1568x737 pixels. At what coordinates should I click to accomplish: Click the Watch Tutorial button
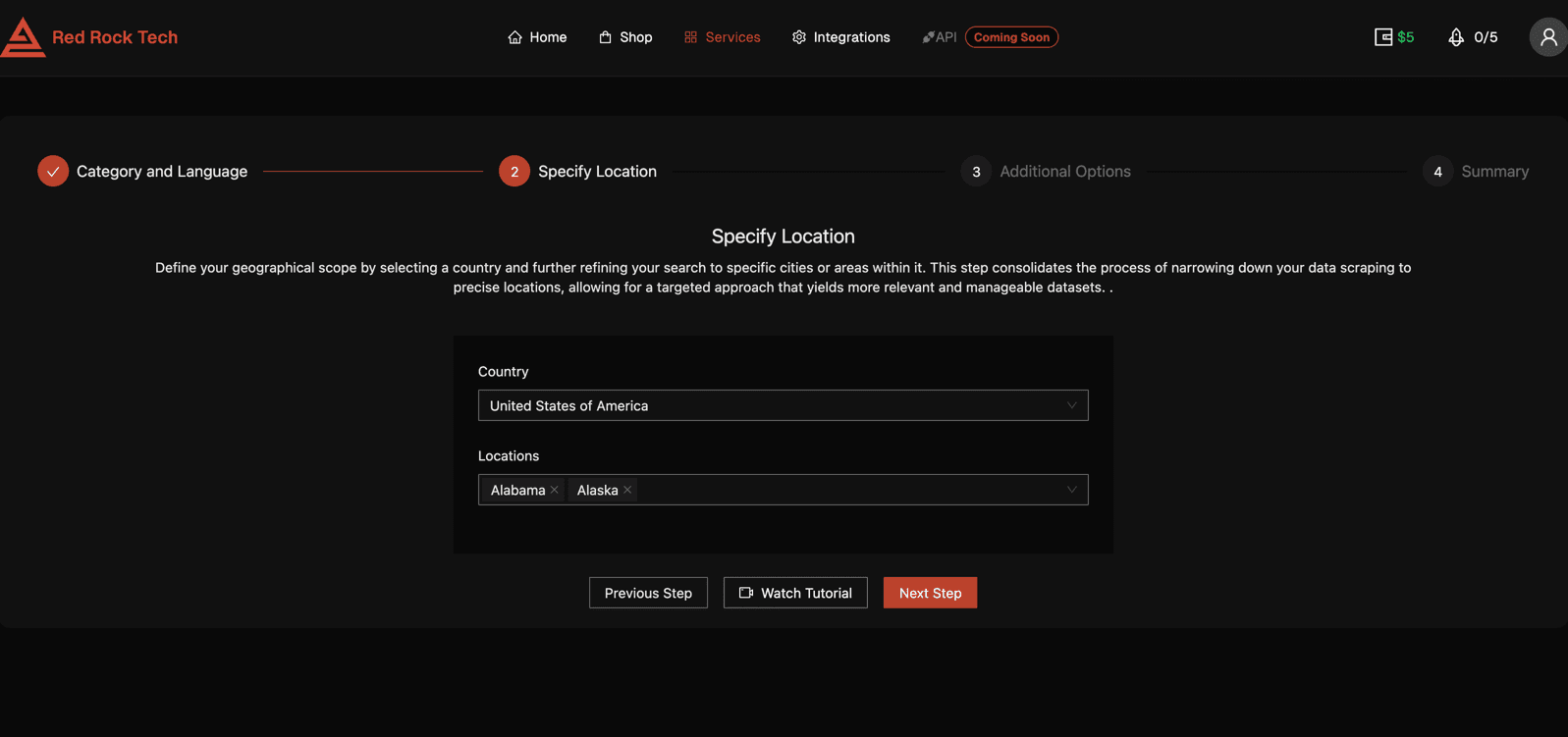795,593
